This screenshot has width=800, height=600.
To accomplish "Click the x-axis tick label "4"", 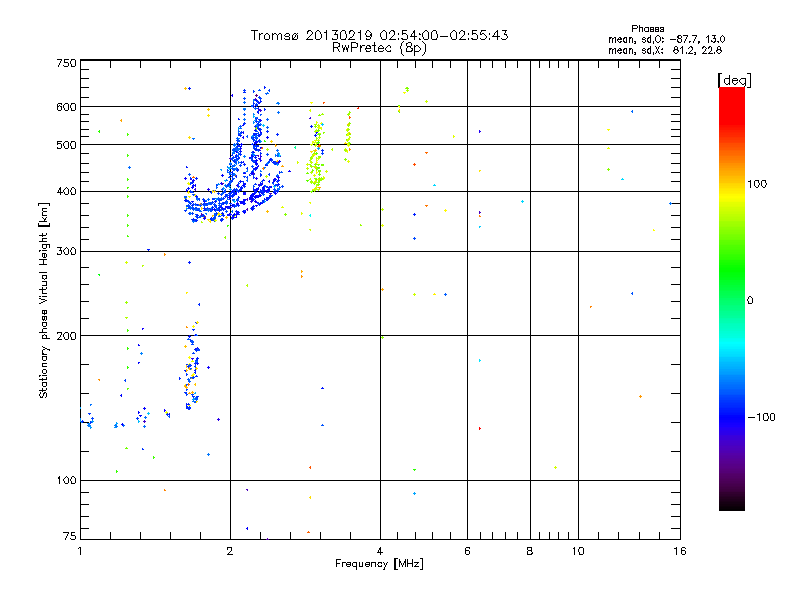I will point(380,551).
